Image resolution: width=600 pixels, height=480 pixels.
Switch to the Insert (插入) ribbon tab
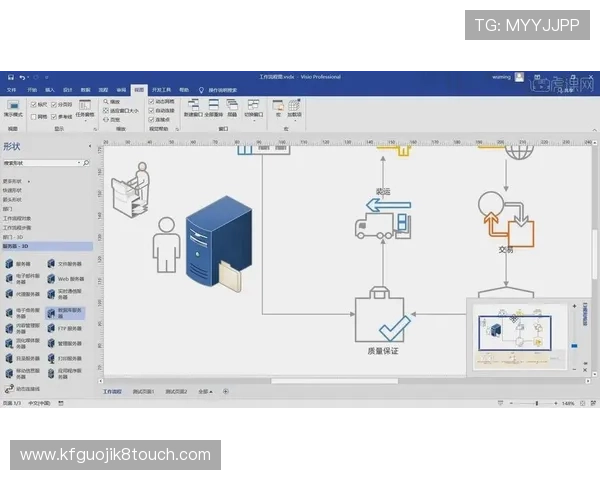pos(50,90)
